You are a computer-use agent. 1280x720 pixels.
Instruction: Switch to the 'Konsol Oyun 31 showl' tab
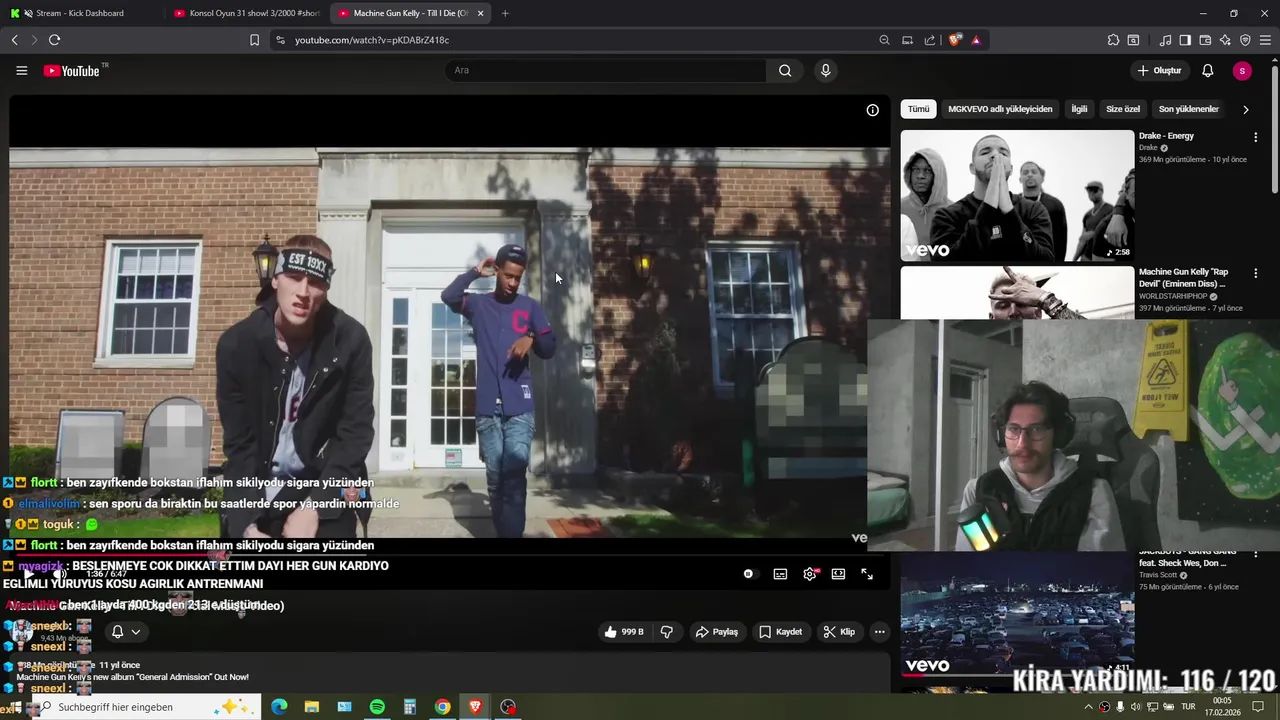pyautogui.click(x=247, y=13)
